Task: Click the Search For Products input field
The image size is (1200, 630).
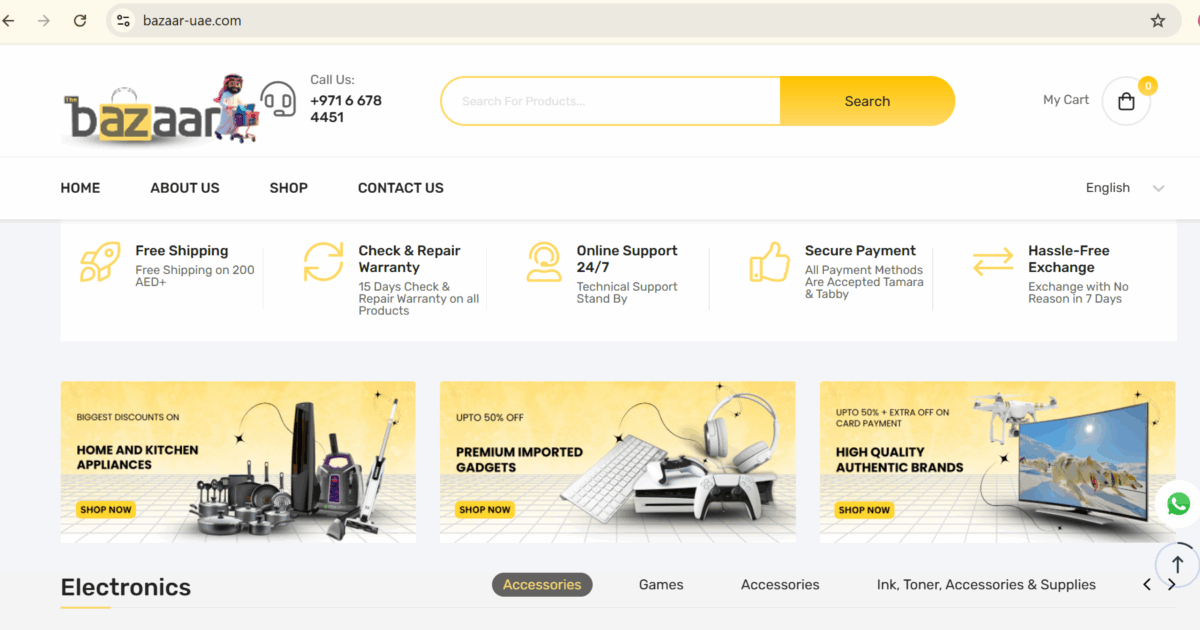Action: pyautogui.click(x=611, y=101)
